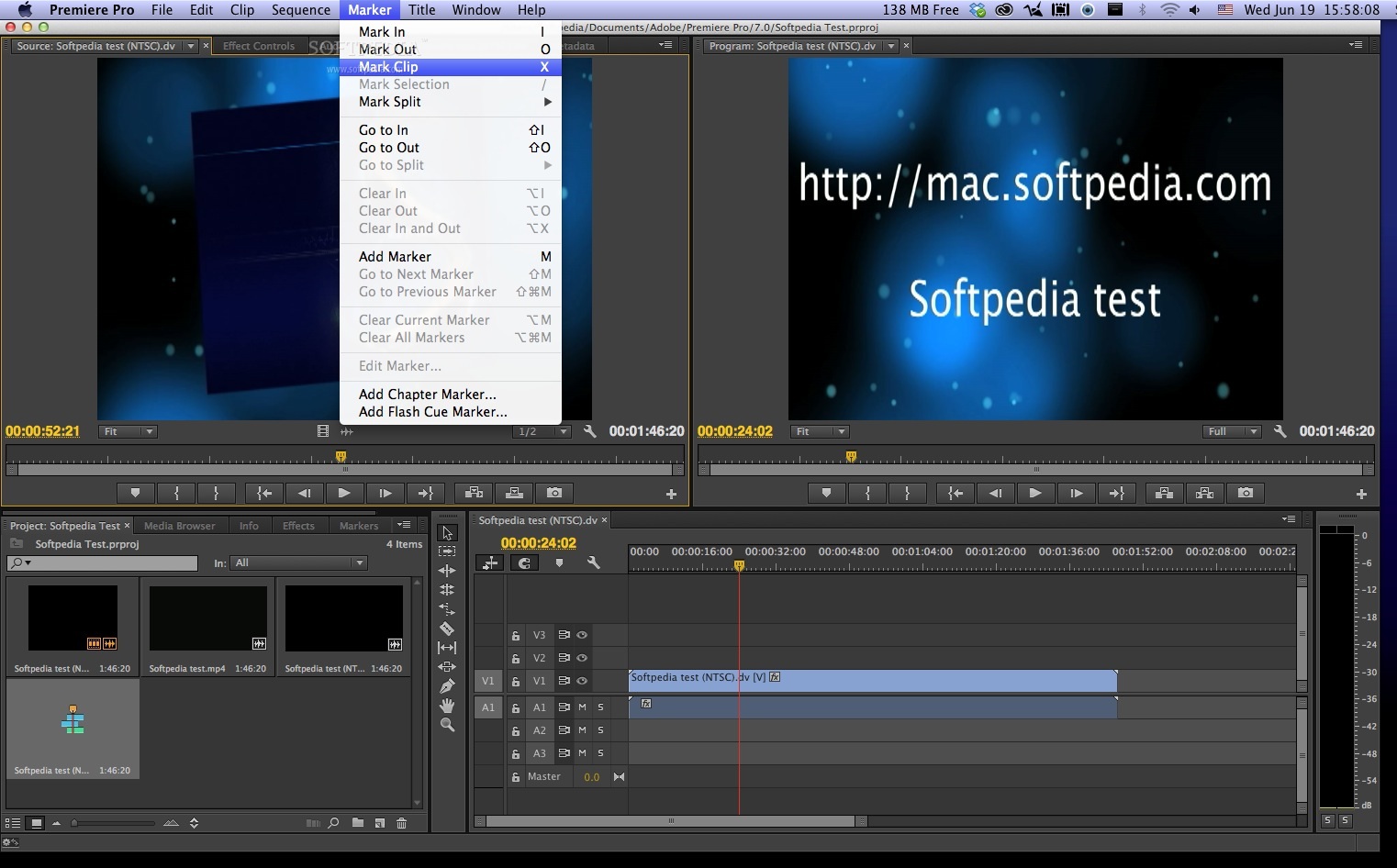Click the Insert button in Source monitor
Screen dimensions: 1397x868
click(475, 494)
